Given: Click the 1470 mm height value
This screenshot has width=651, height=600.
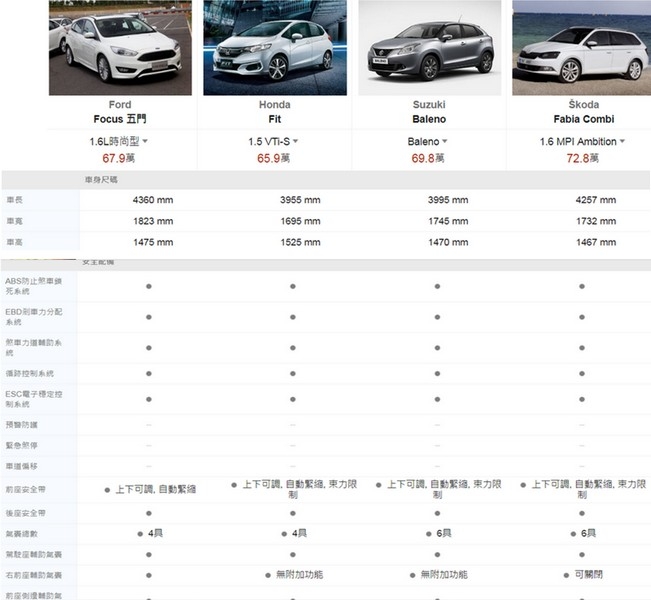Looking at the screenshot, I should pyautogui.click(x=448, y=242).
